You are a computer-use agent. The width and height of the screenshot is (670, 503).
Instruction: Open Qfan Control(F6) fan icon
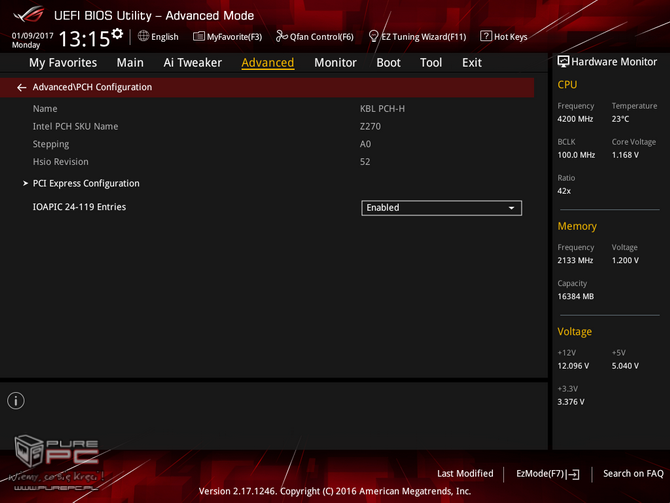click(x=282, y=36)
